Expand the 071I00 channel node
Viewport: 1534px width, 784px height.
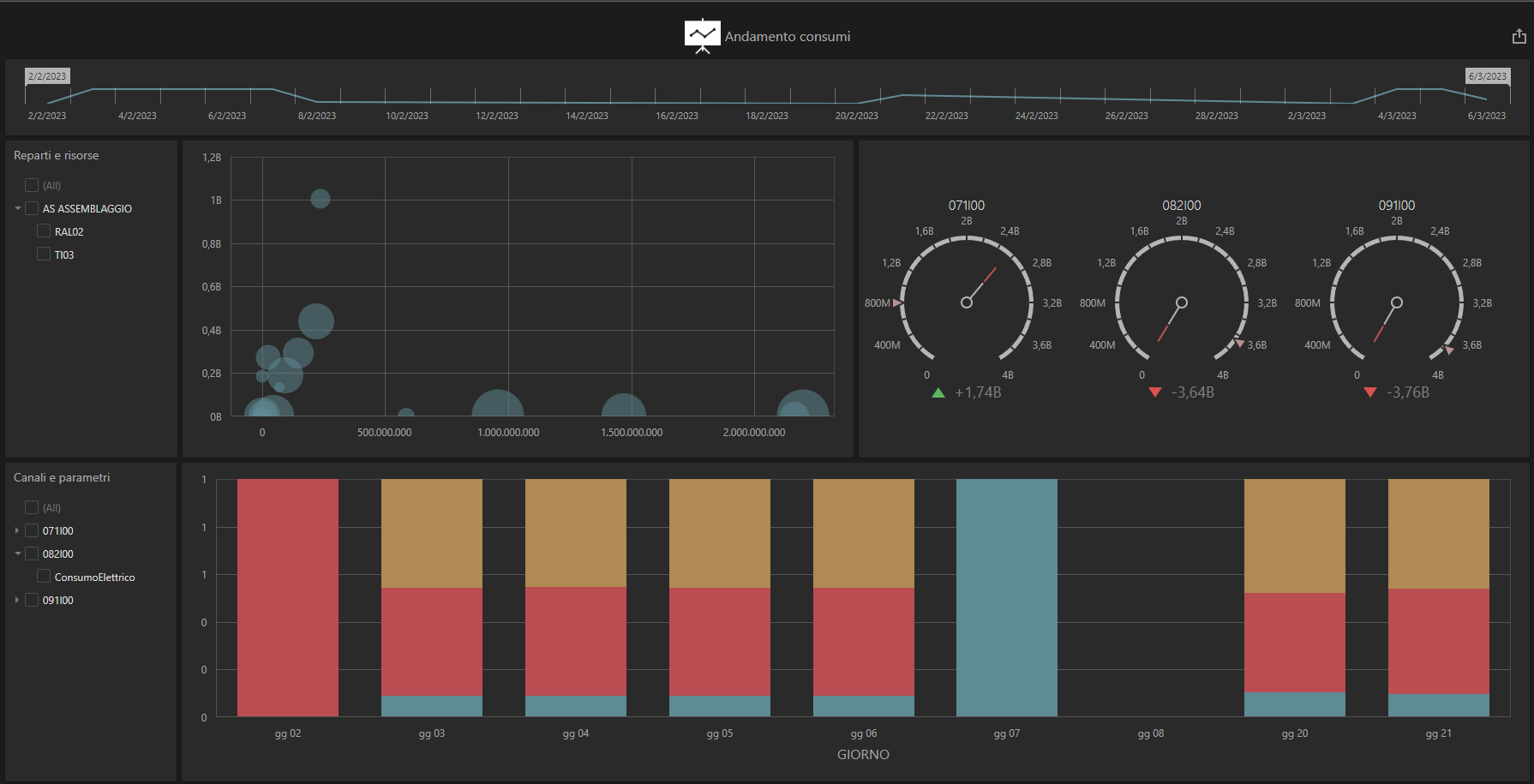pyautogui.click(x=15, y=530)
